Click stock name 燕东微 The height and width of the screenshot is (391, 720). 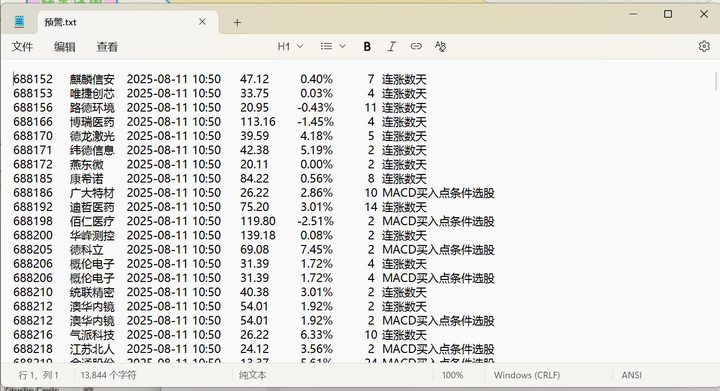tap(86, 165)
